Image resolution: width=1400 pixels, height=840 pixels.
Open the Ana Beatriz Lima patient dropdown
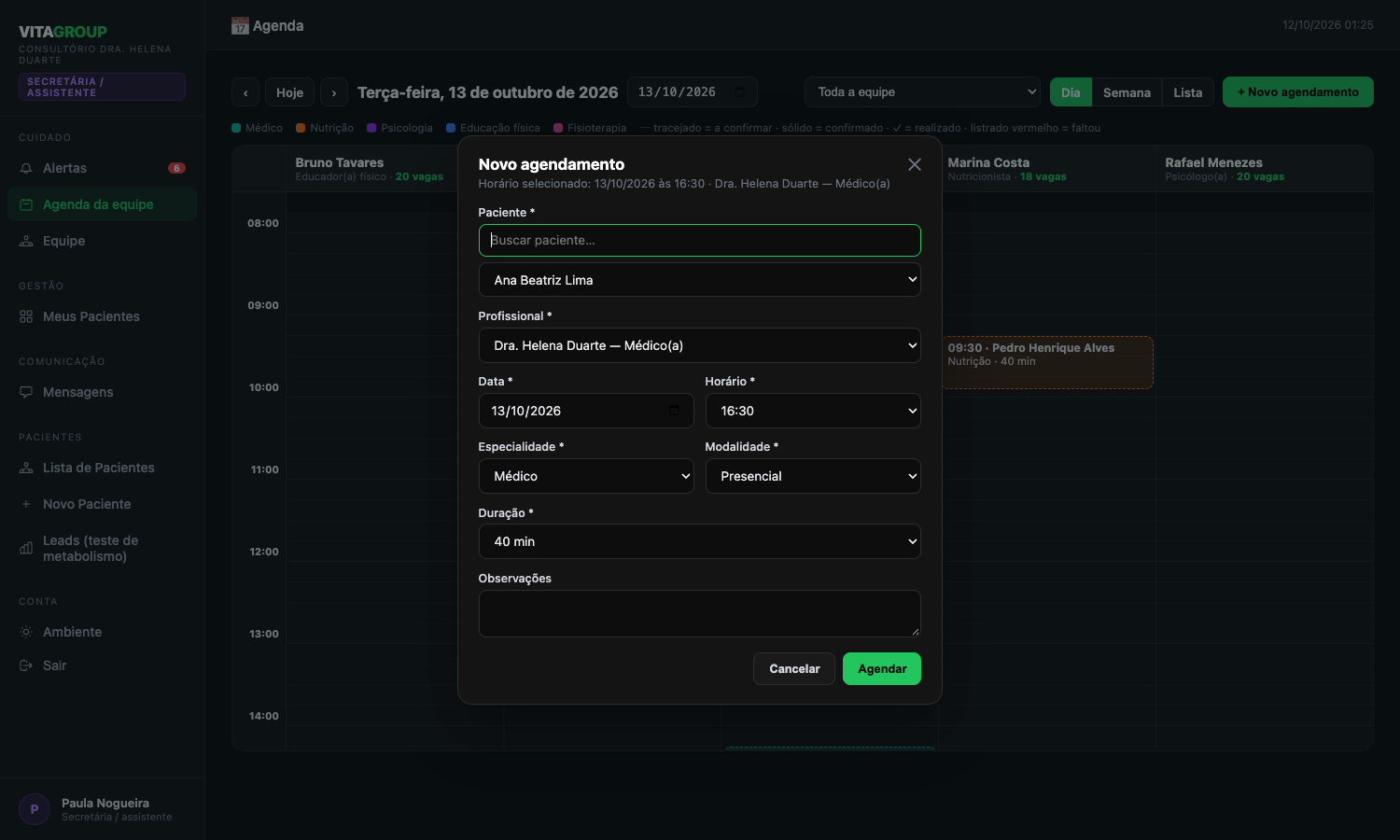point(700,280)
